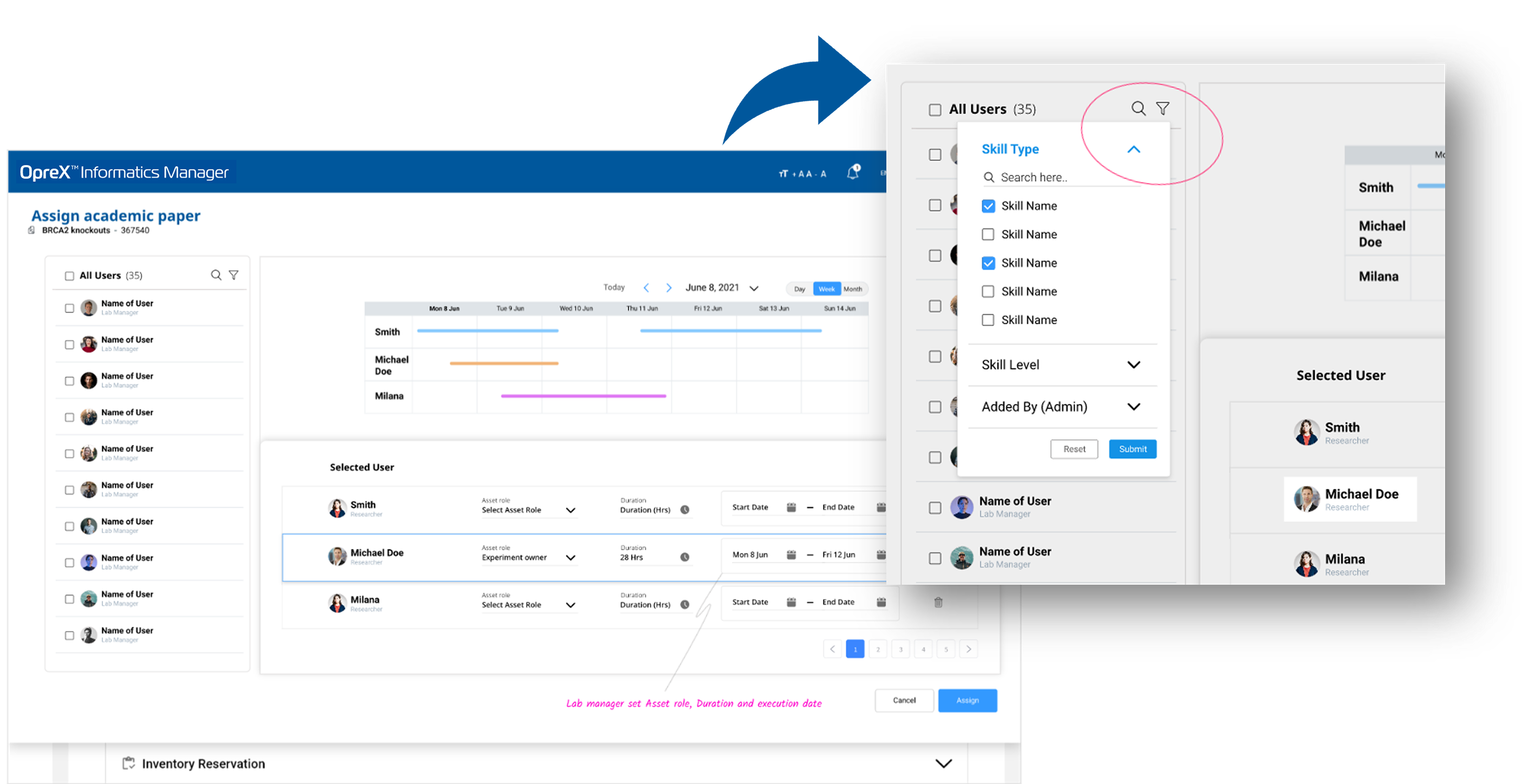Tick the All Users checkbox in the left panel
The width and height of the screenshot is (1522, 784).
69,276
